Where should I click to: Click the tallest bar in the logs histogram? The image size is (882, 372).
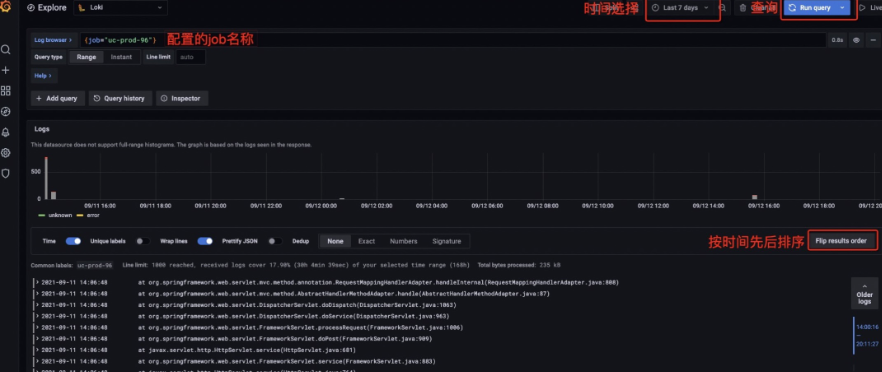(x=46, y=178)
